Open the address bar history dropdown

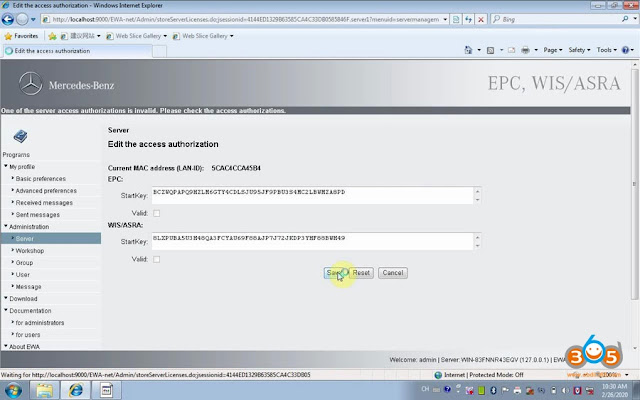tap(445, 19)
